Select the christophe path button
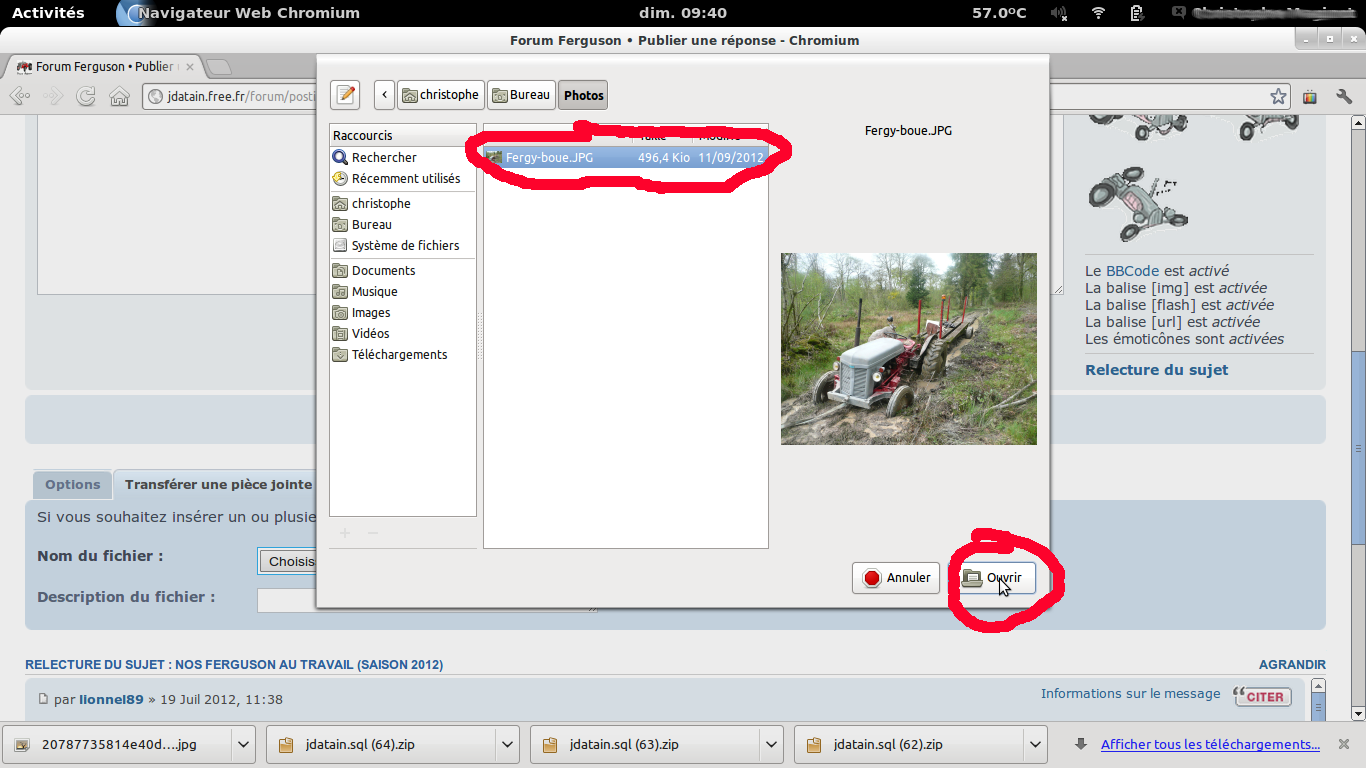 (440, 95)
